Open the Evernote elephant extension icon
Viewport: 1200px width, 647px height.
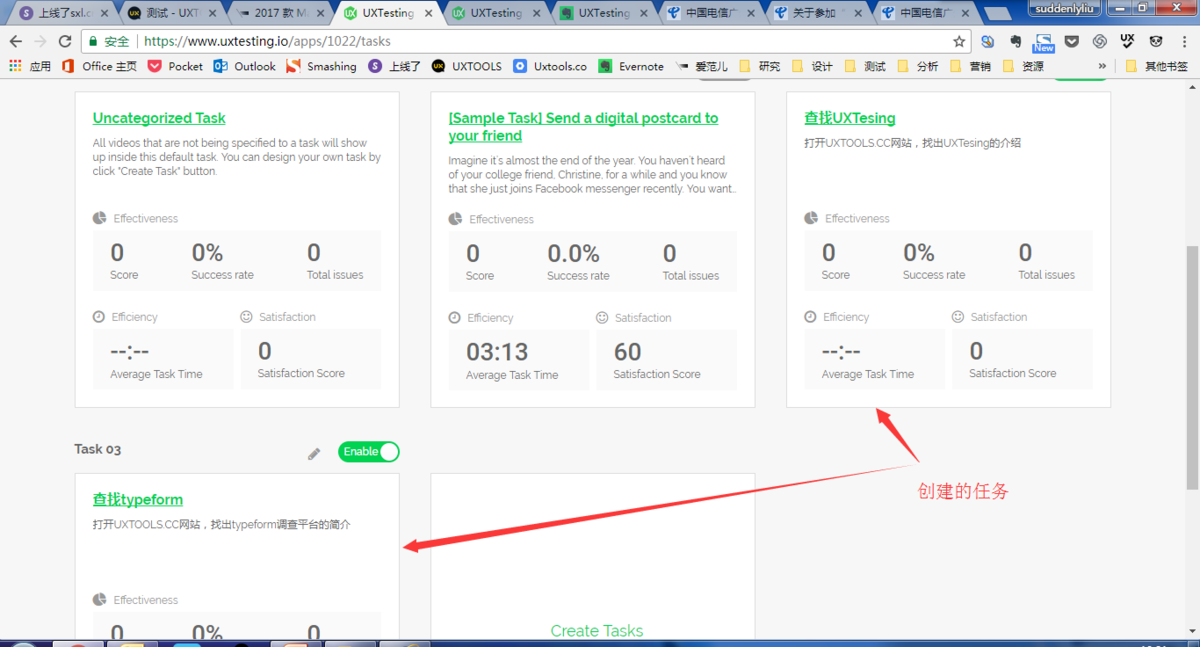tap(1015, 42)
